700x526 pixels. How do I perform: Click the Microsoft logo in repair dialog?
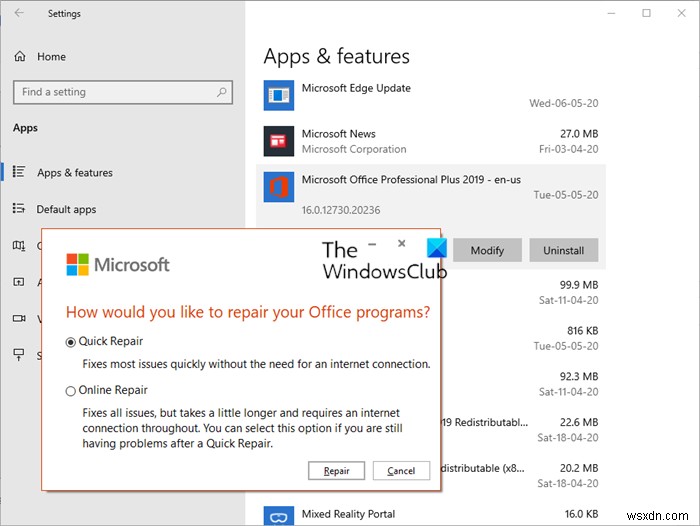[118, 264]
